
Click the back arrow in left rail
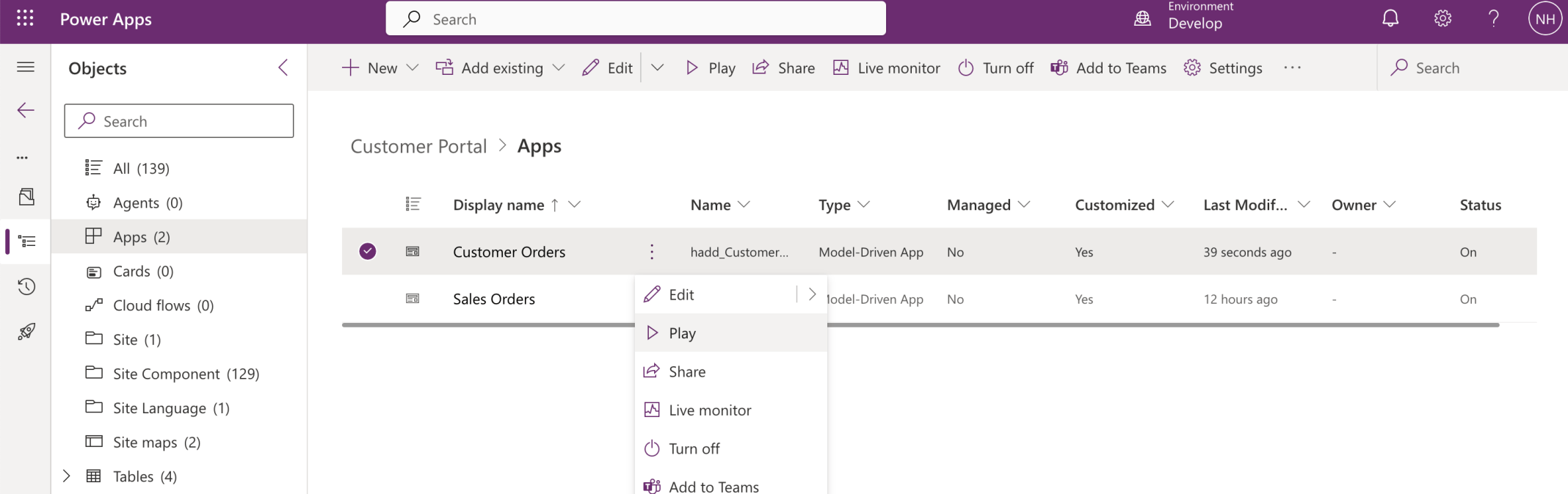pyautogui.click(x=26, y=110)
